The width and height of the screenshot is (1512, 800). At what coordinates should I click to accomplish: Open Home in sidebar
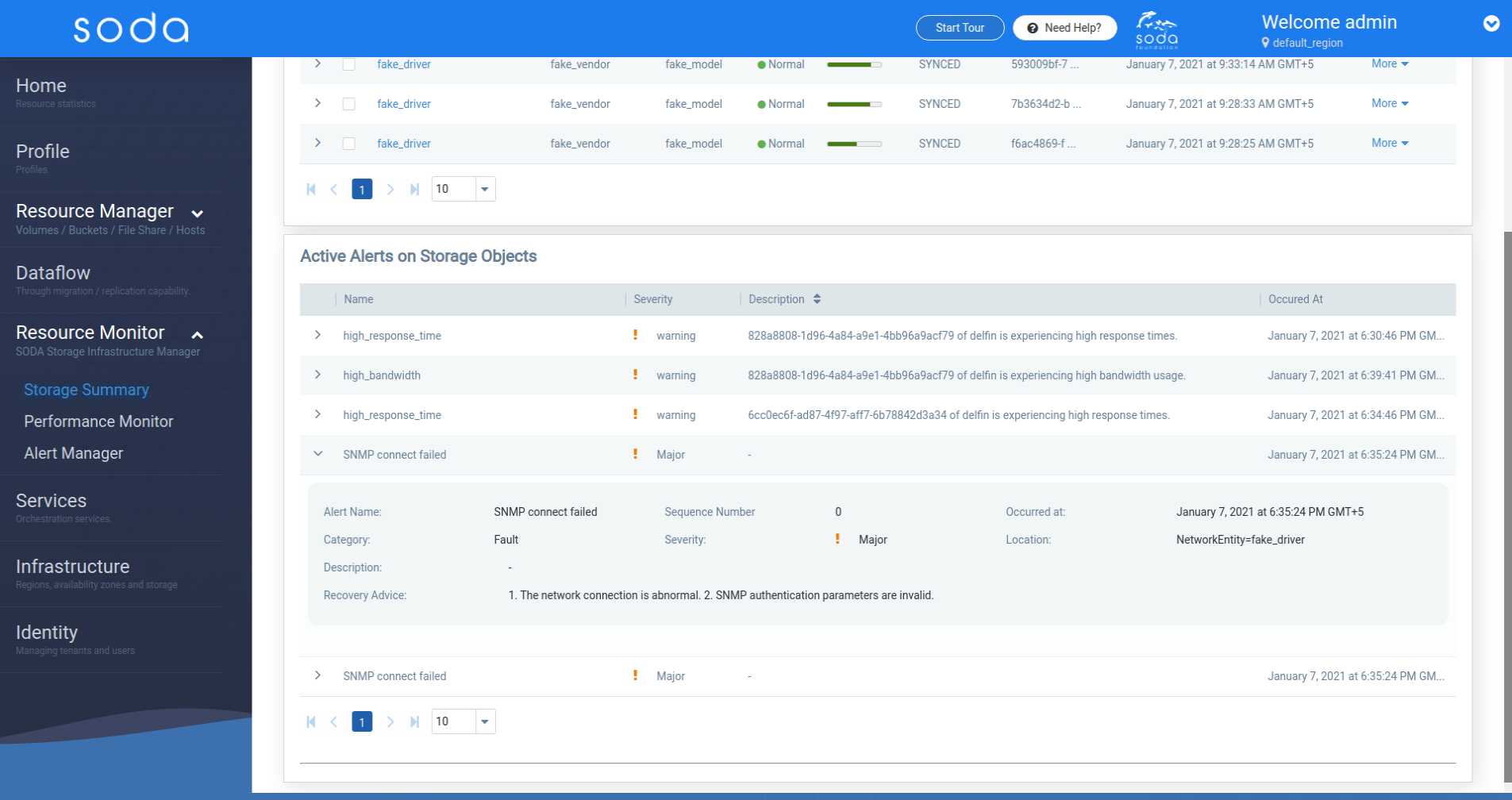click(41, 86)
